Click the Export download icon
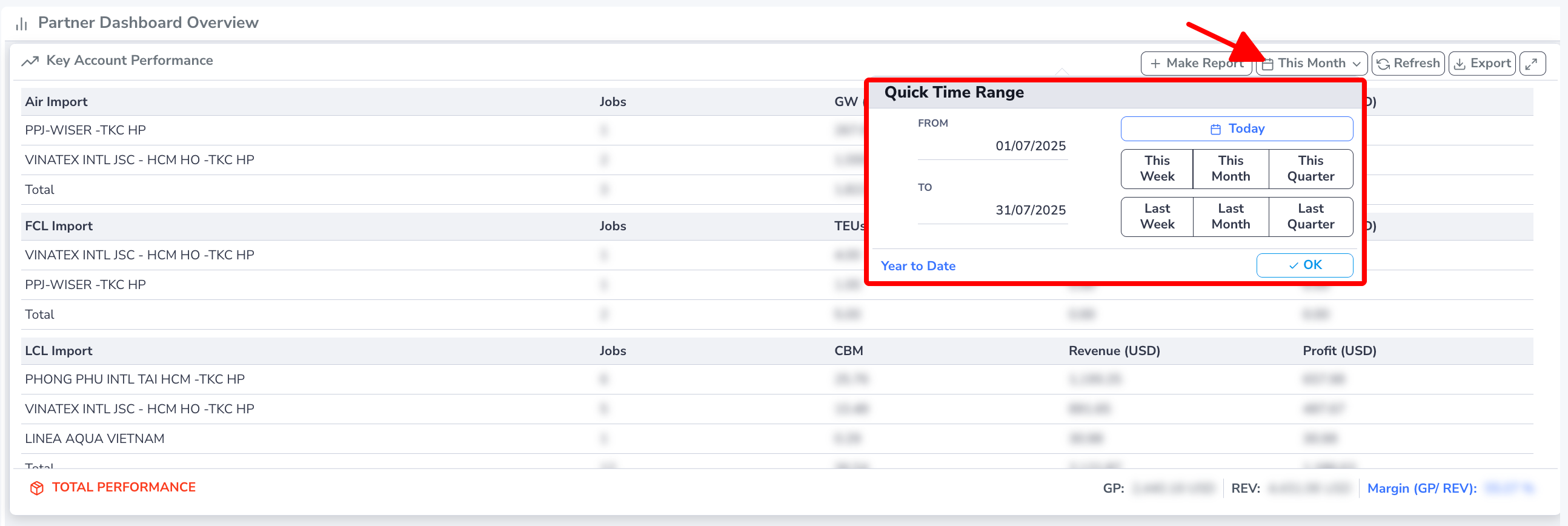This screenshot has height=526, width=1568. tap(1460, 64)
